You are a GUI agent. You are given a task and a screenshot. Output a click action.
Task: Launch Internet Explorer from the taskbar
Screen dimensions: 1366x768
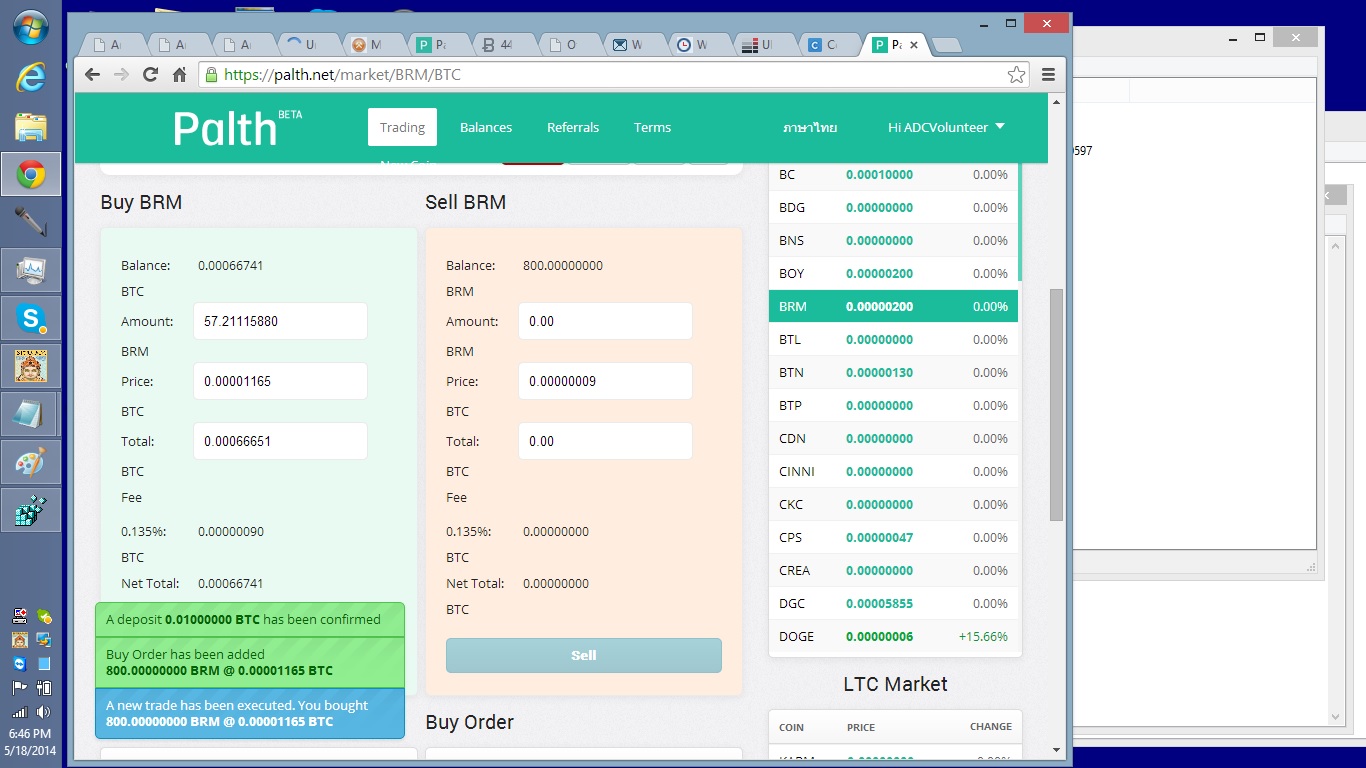click(31, 77)
